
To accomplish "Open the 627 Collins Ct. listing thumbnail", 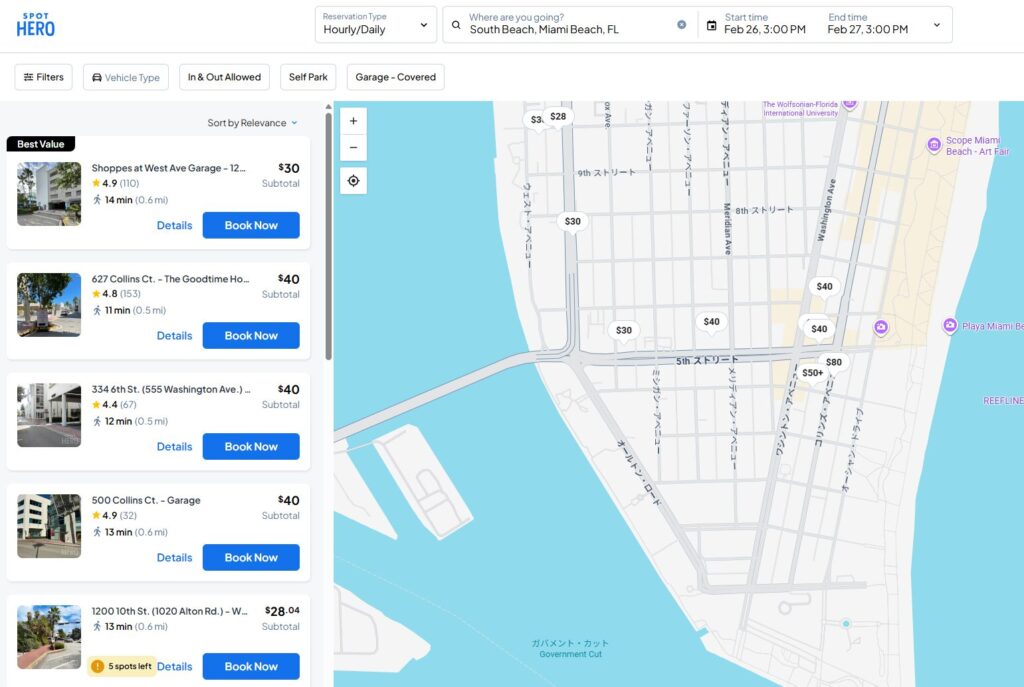I will coord(49,304).
